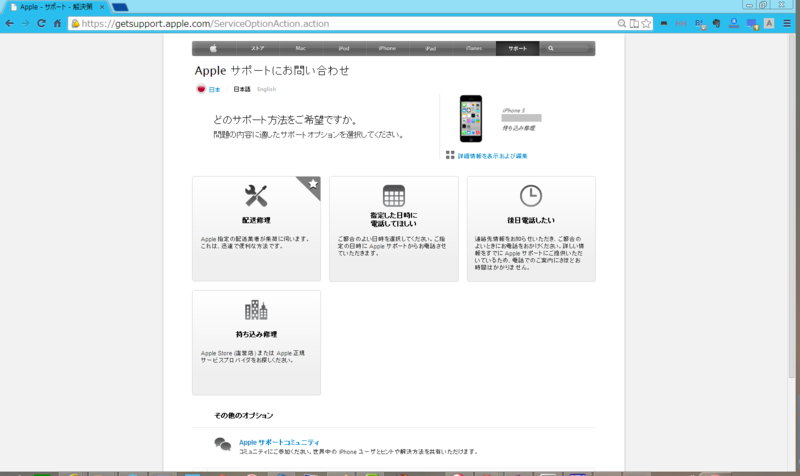
Task: Select the clock icon for call later
Action: pyautogui.click(x=531, y=196)
